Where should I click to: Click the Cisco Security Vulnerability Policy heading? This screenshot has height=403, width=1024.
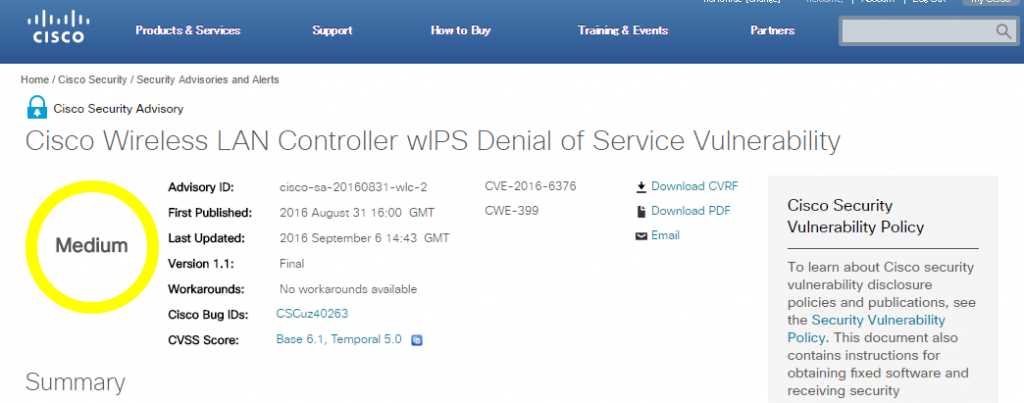[x=856, y=216]
